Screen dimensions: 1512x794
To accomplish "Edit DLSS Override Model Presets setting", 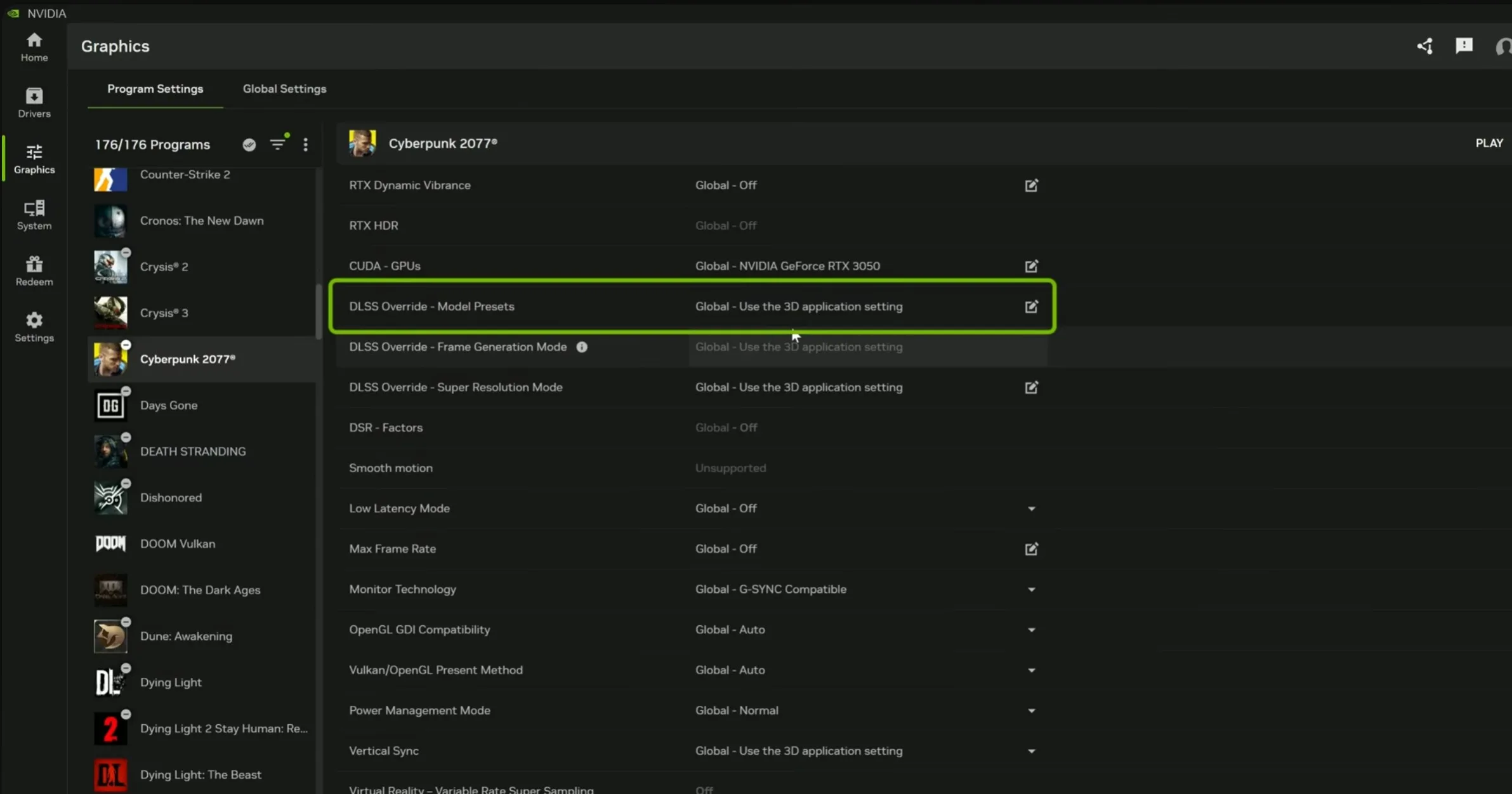I will pos(1031,307).
